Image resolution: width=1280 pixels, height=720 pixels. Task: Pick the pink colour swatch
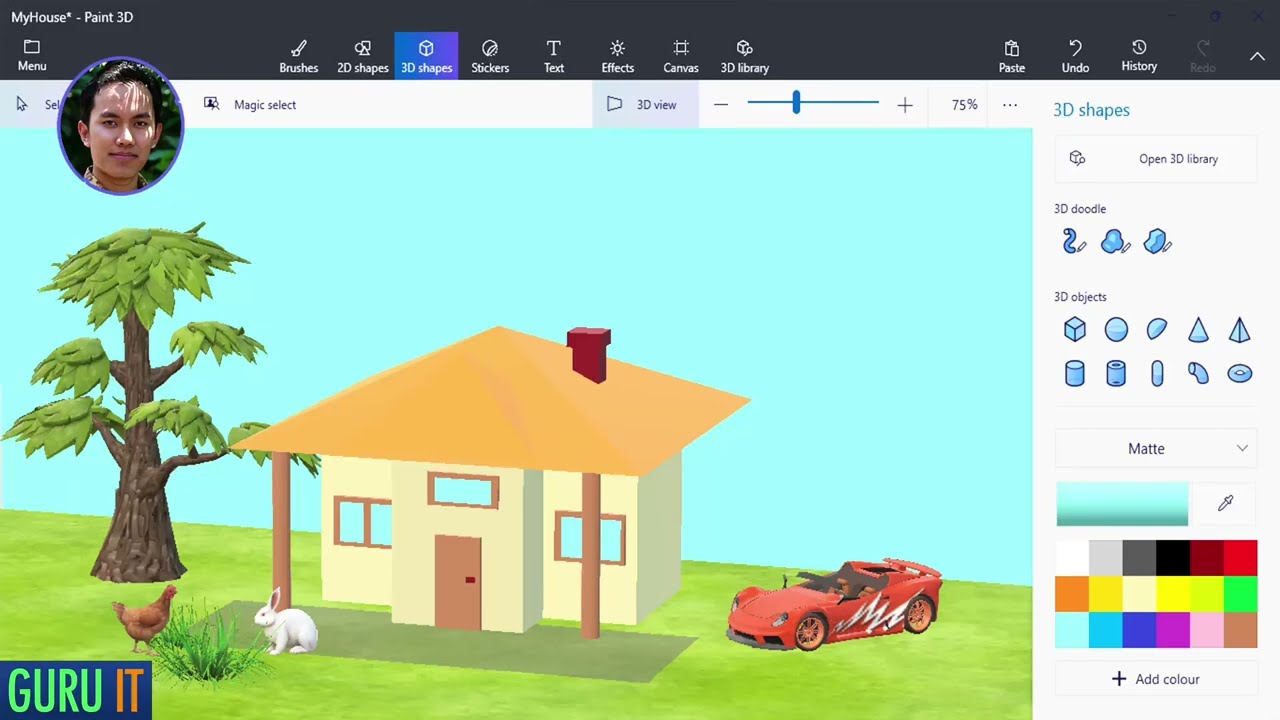(x=1207, y=630)
